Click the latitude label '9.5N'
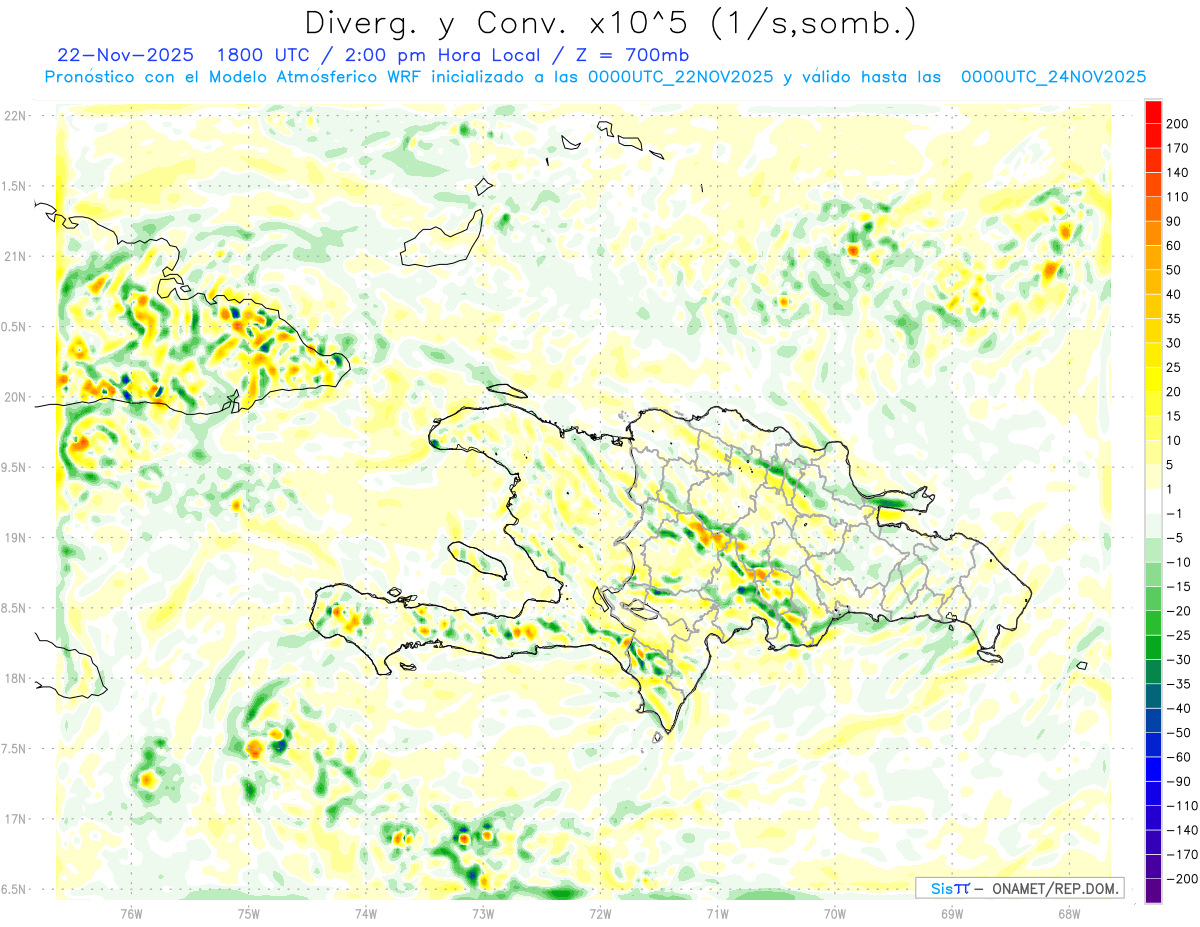Screen dimensions: 1200x927 point(14,467)
